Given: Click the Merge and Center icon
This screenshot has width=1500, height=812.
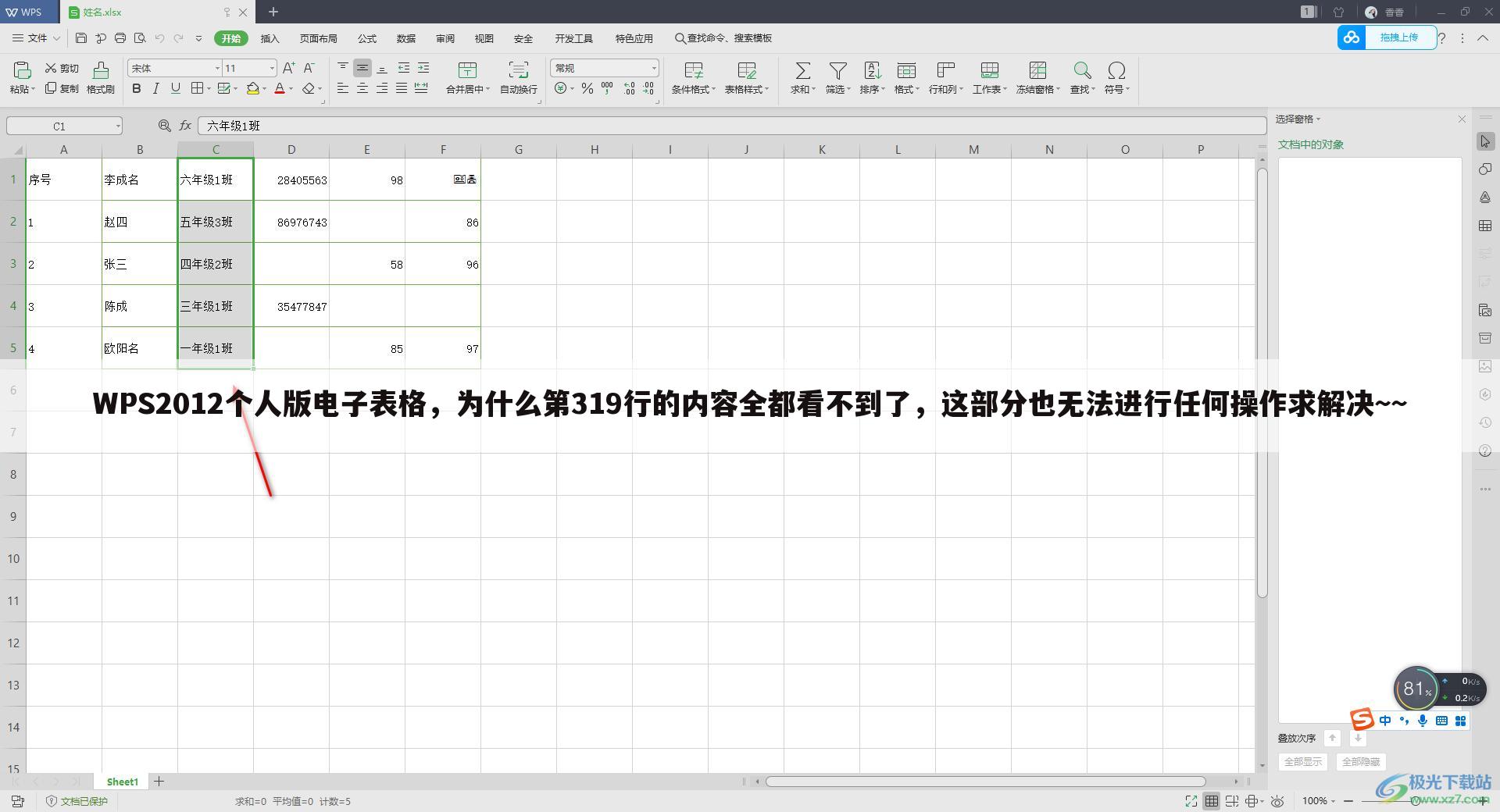Looking at the screenshot, I should (x=467, y=70).
